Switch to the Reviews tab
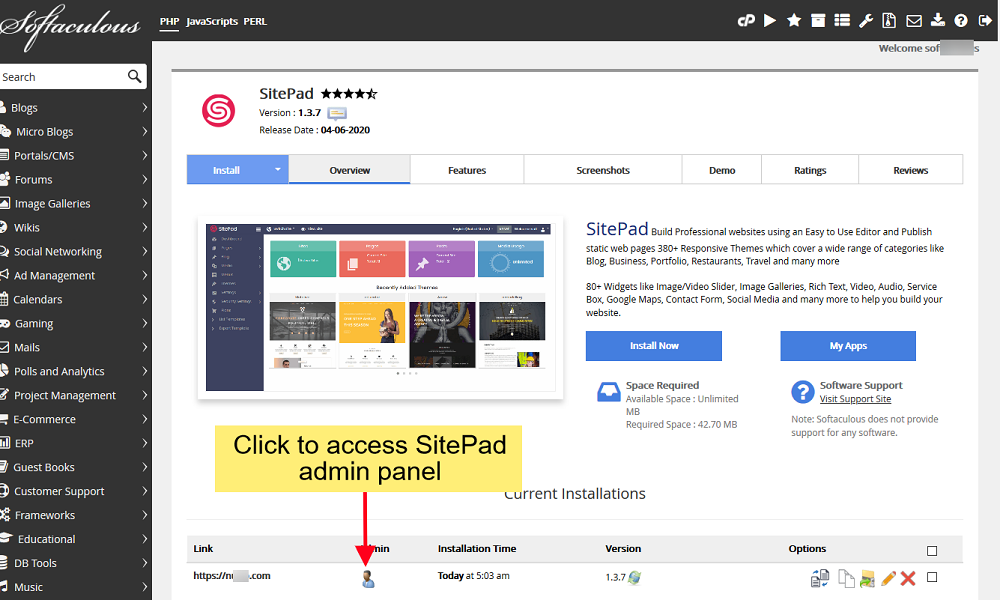The width and height of the screenshot is (1000, 600). (x=911, y=170)
